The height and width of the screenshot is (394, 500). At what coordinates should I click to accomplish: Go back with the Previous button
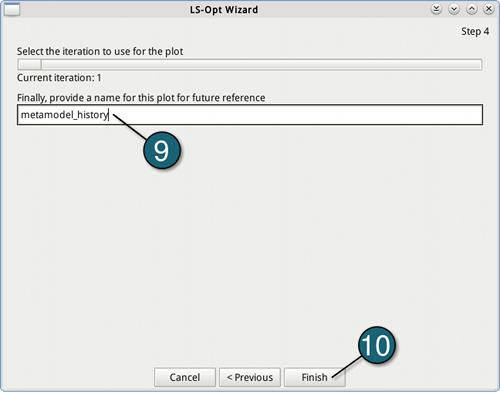(250, 377)
